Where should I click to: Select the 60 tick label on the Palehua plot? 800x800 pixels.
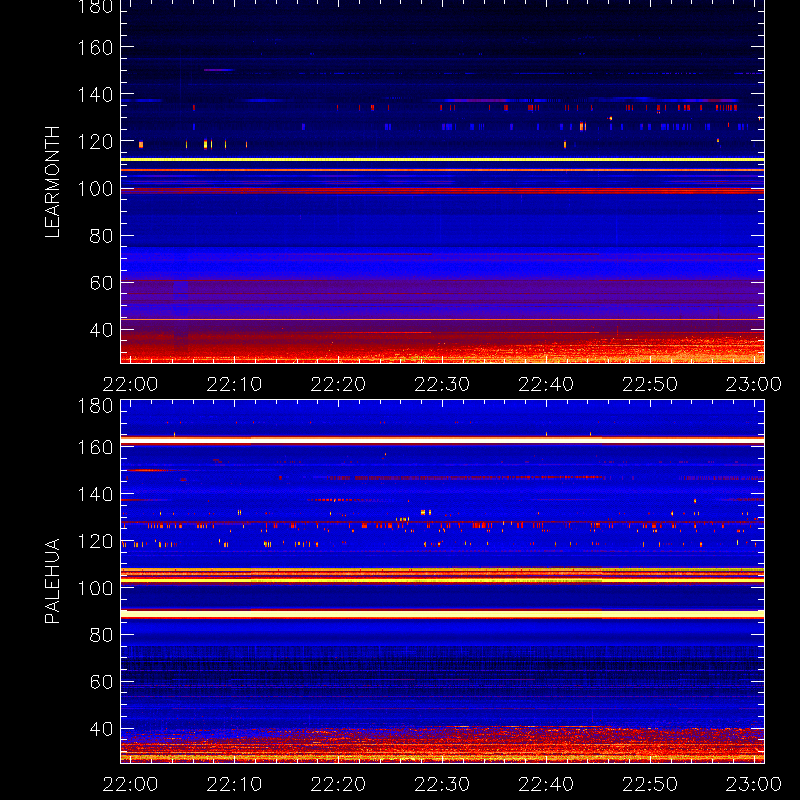click(x=101, y=682)
